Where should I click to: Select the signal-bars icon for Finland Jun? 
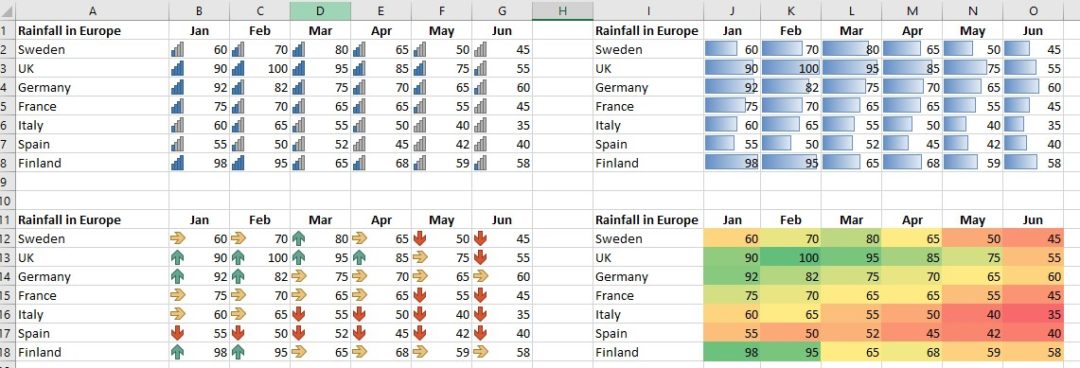click(x=481, y=163)
